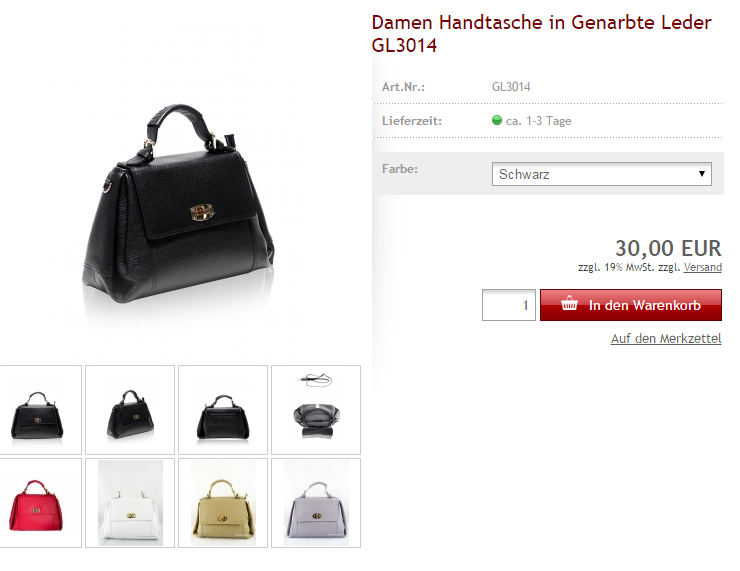740x571 pixels.
Task: Click the 30,00 EUR price text
Action: 668,248
